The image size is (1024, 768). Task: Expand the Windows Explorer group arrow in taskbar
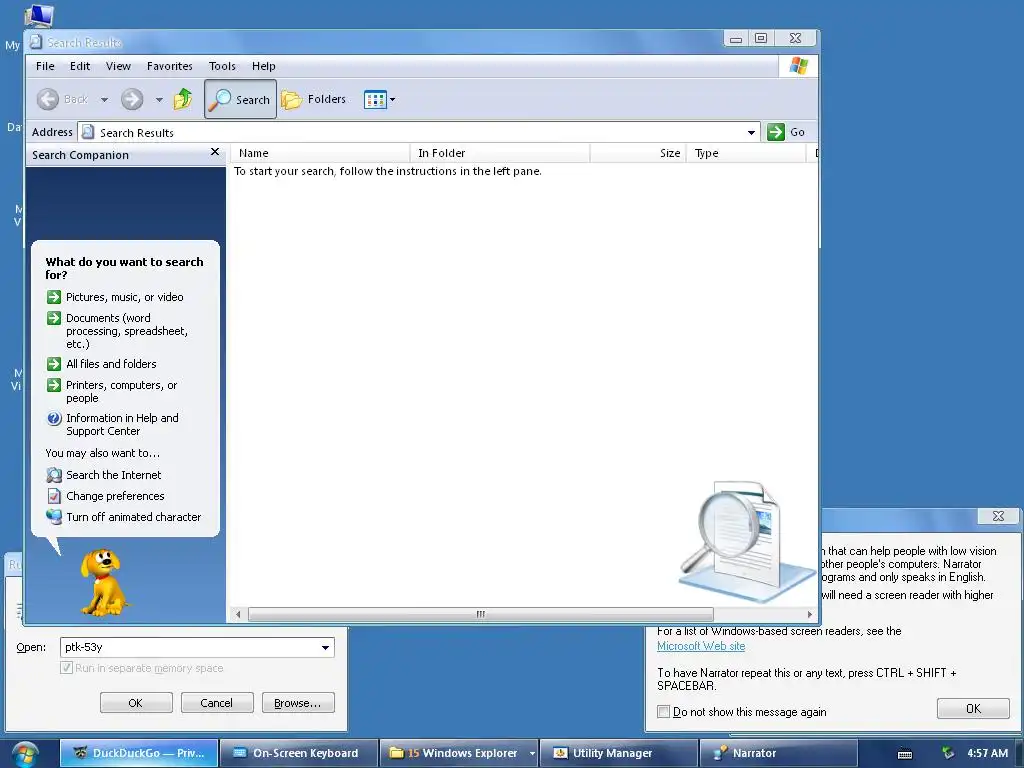[x=532, y=753]
